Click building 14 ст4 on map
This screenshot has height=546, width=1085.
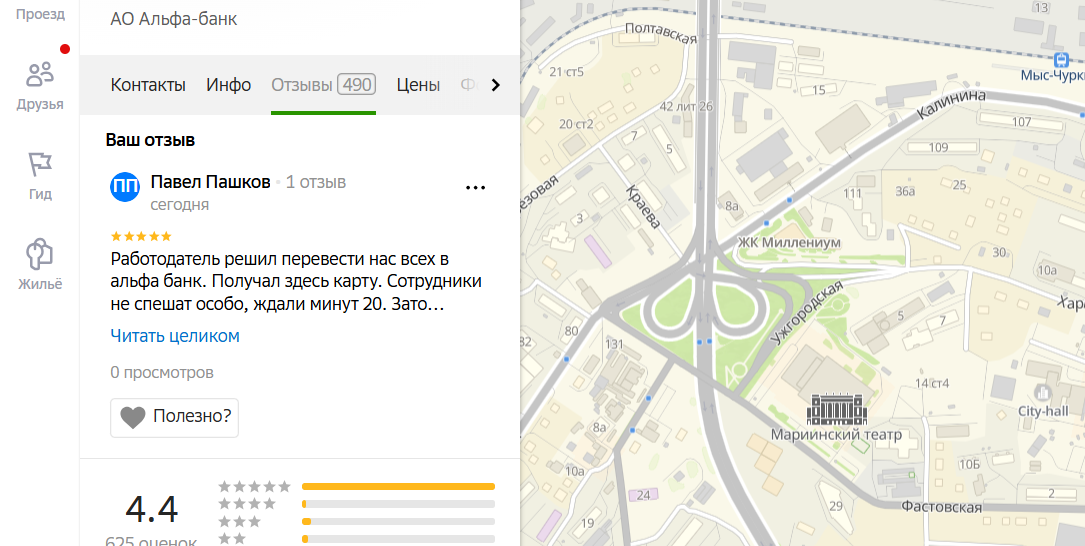click(932, 383)
